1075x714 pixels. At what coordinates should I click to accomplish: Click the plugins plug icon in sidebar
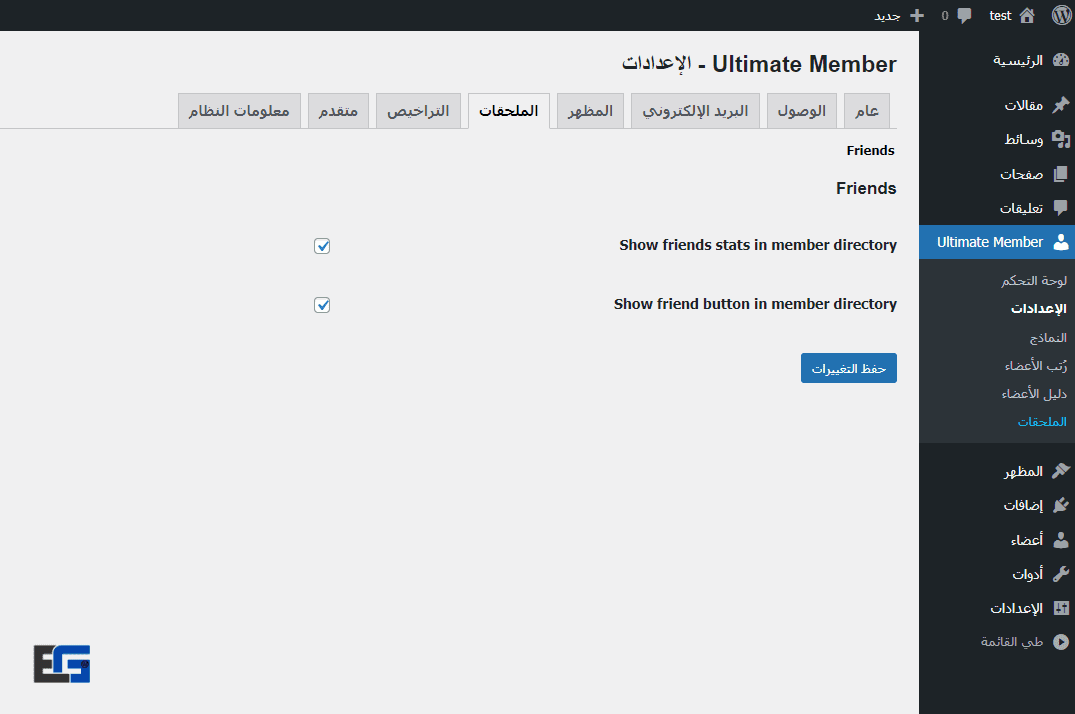(x=1060, y=506)
